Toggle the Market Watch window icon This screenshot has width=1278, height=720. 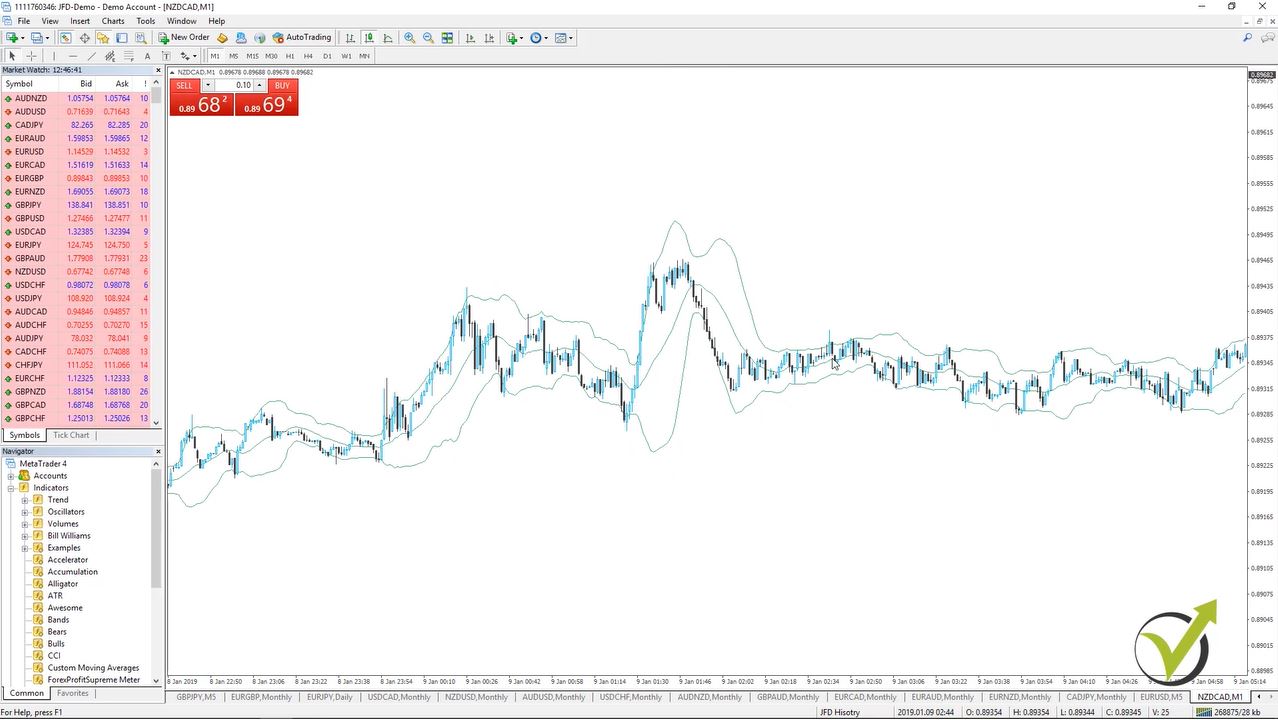(66, 38)
